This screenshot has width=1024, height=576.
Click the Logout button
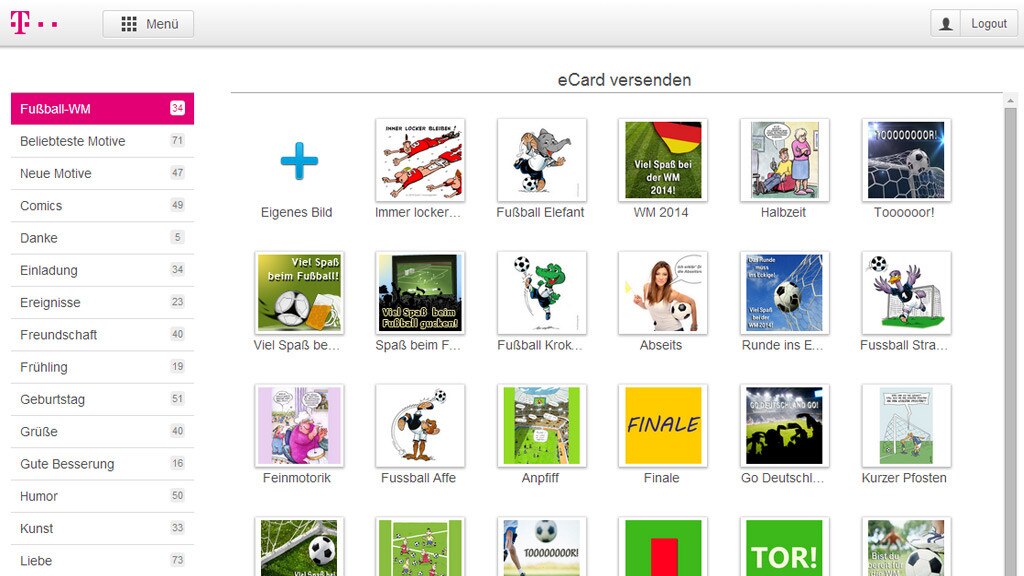click(x=987, y=23)
